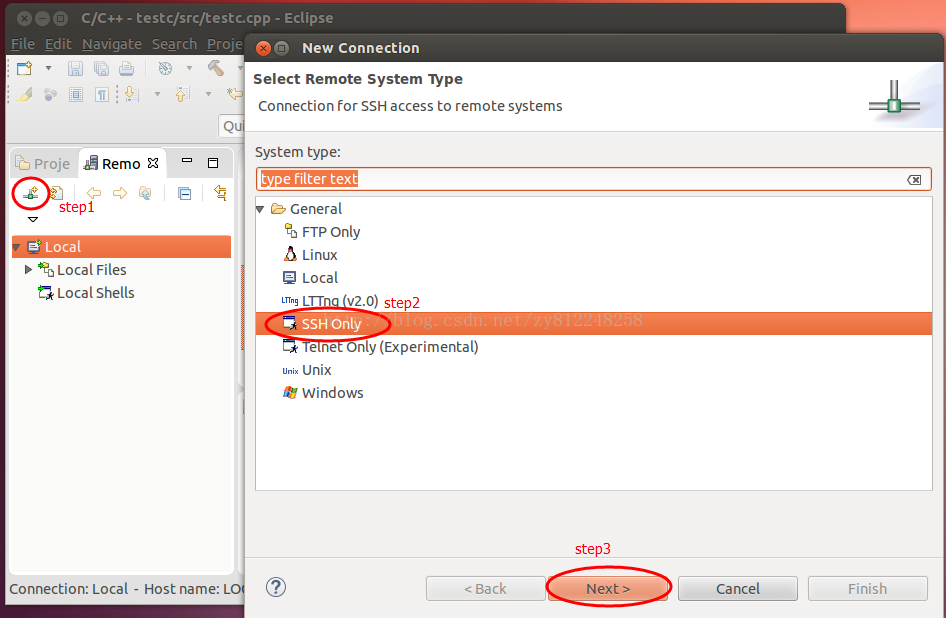The image size is (946, 618).
Task: Click the Forward arrow in Remote Systems toolbar
Action: coord(120,193)
